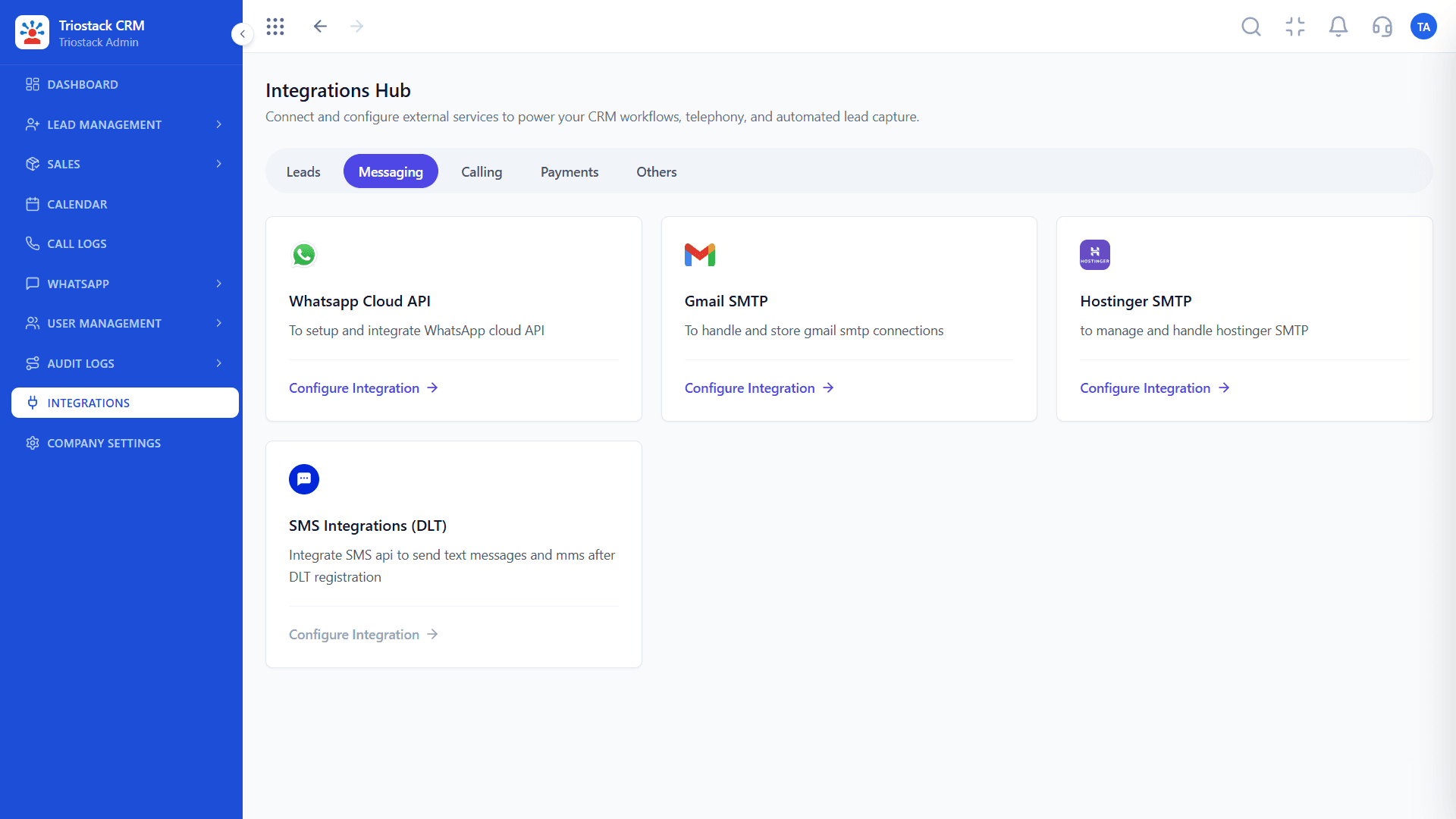Click 'To setup and integrate WhatsApp cloud API'
This screenshot has width=1456, height=819.
coord(416,331)
